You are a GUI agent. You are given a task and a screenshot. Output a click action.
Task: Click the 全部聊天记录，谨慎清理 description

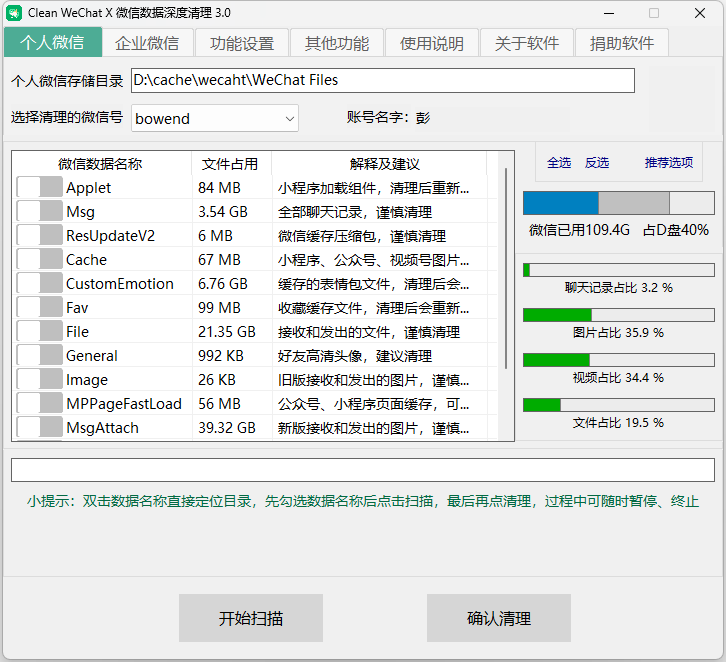coord(355,212)
